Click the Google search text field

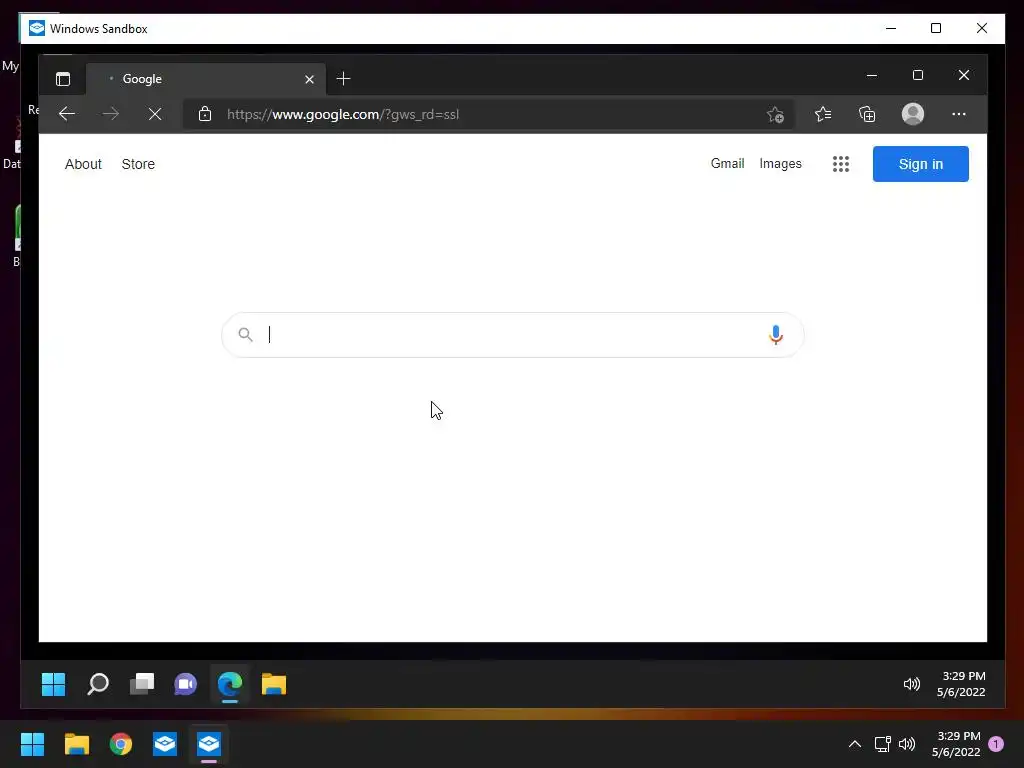pos(513,334)
